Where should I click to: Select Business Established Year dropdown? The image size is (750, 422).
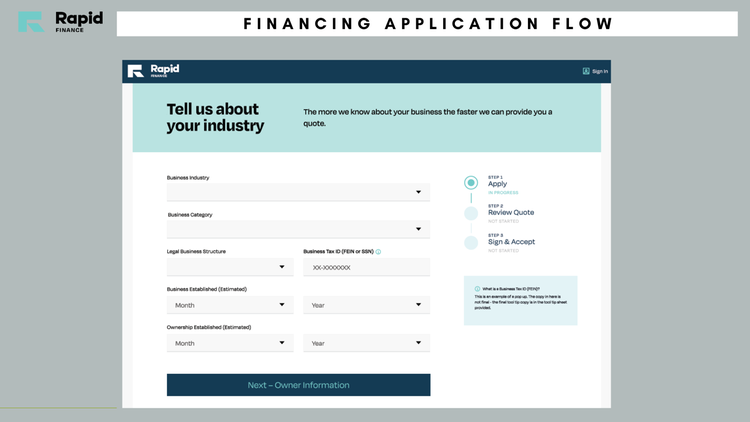(x=366, y=305)
